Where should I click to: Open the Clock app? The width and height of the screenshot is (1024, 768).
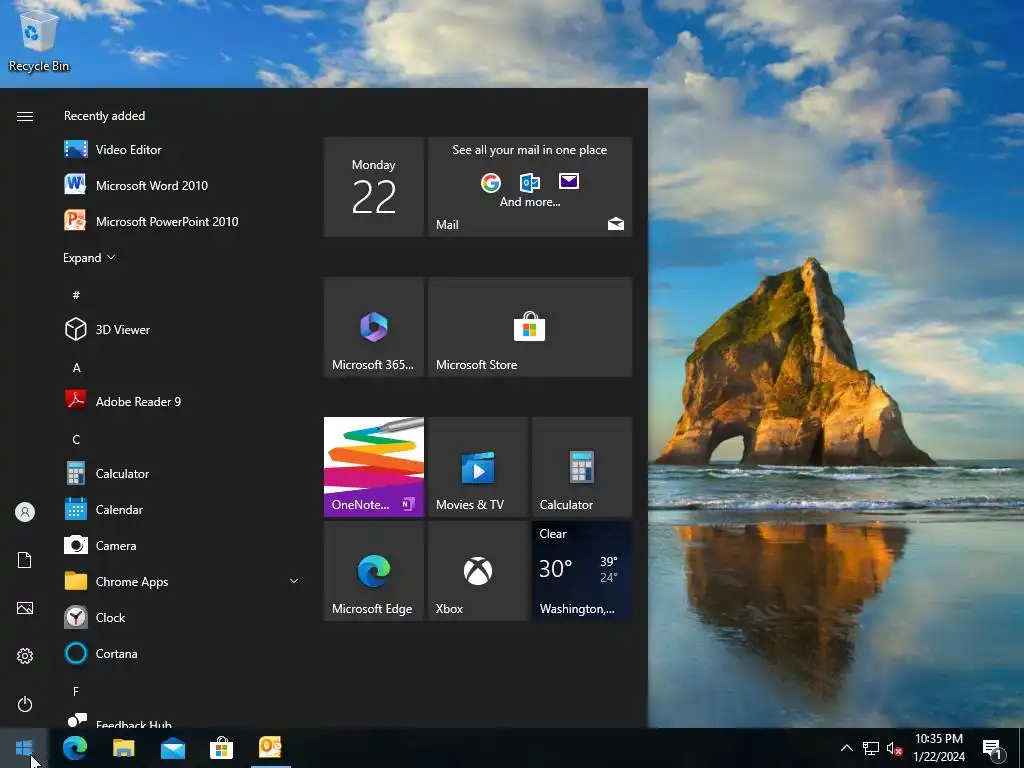coord(180,617)
